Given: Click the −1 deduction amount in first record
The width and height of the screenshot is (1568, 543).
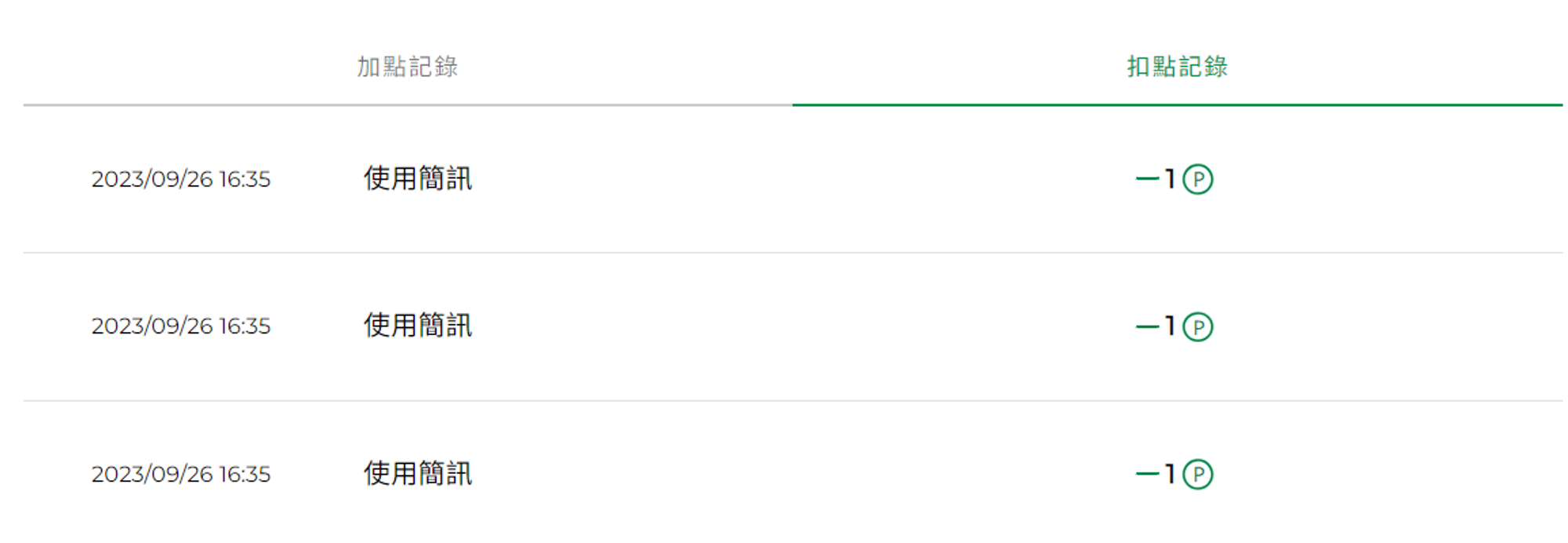Looking at the screenshot, I should tap(1155, 179).
